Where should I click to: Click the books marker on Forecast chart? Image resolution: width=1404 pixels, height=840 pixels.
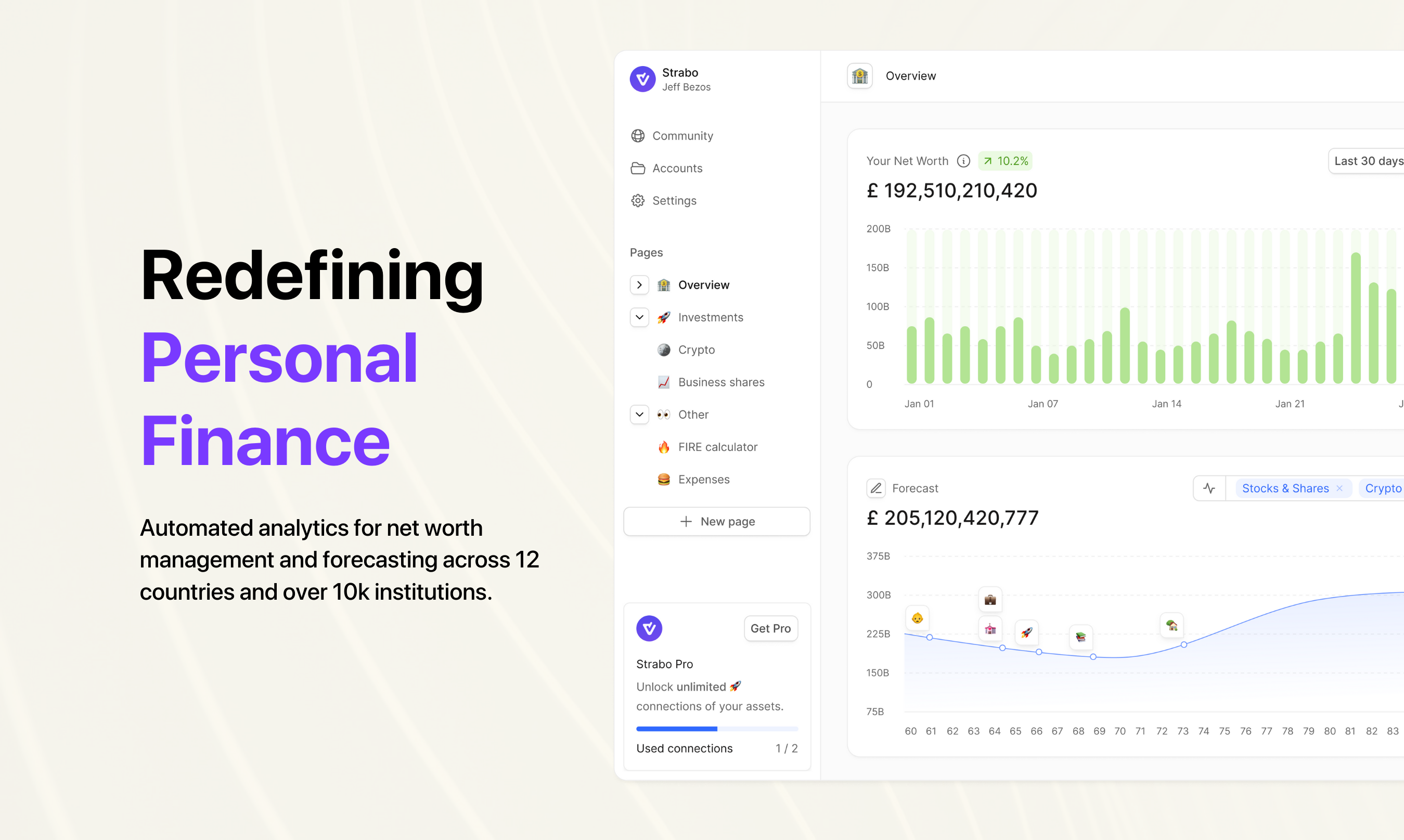tap(1081, 637)
